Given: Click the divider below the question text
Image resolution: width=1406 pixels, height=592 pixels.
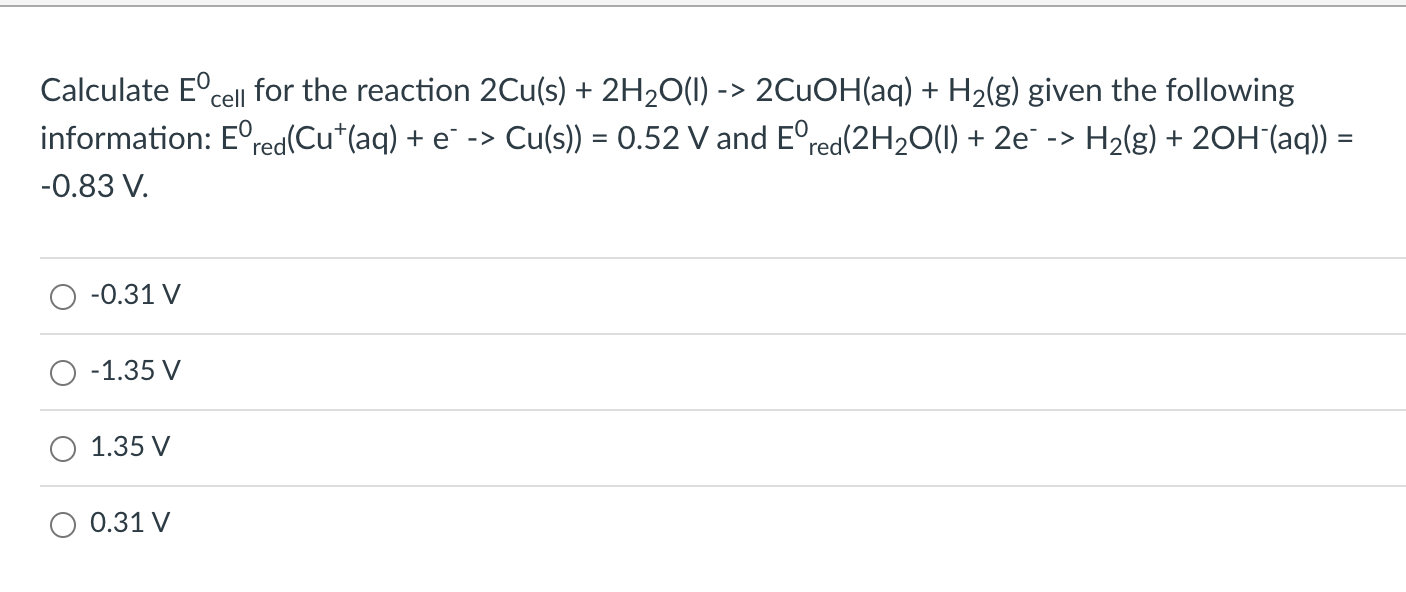Looking at the screenshot, I should [700, 257].
